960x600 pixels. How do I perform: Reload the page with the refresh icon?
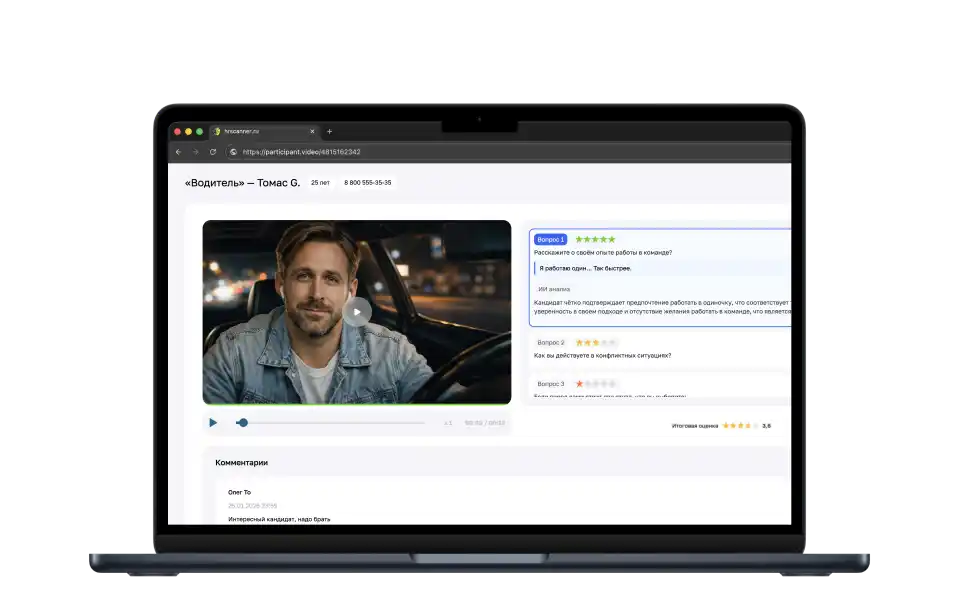click(212, 152)
